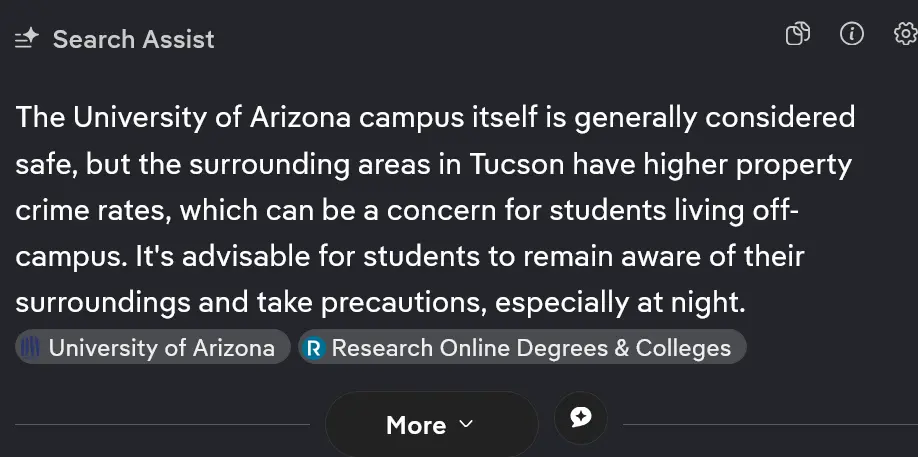This screenshot has width=918, height=457.
Task: Click the chat bubble follow-up icon
Action: click(581, 417)
